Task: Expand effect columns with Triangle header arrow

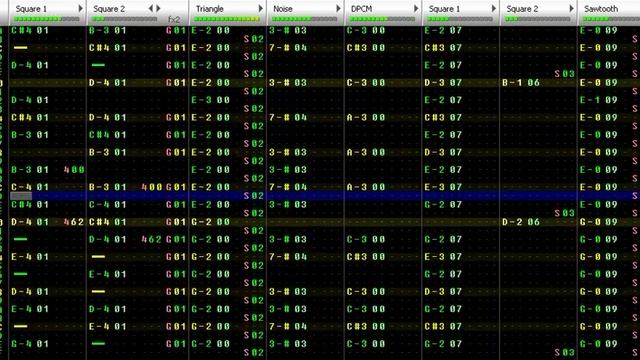Action: [x=260, y=9]
